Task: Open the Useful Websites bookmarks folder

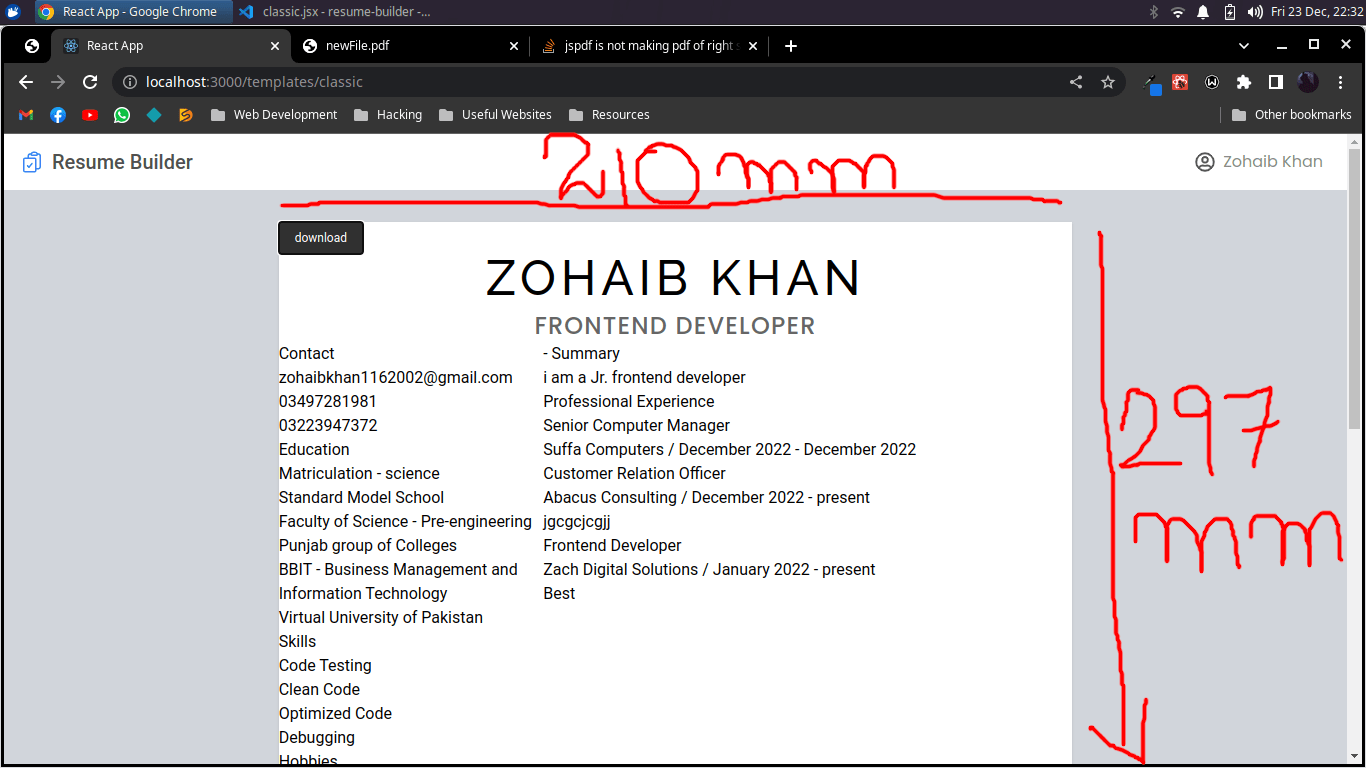Action: click(495, 115)
